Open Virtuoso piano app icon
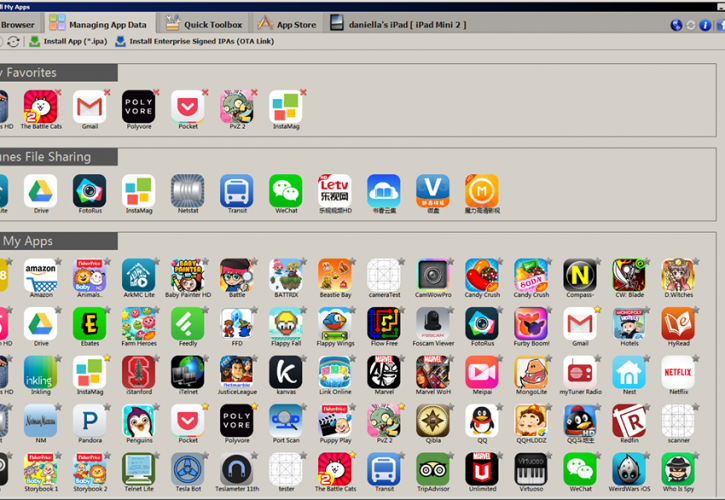This screenshot has width=725, height=500. point(531,469)
